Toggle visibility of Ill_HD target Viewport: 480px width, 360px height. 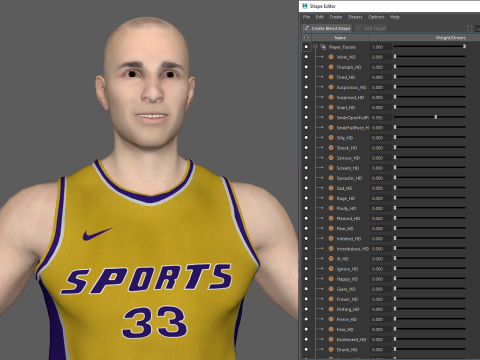point(306,259)
